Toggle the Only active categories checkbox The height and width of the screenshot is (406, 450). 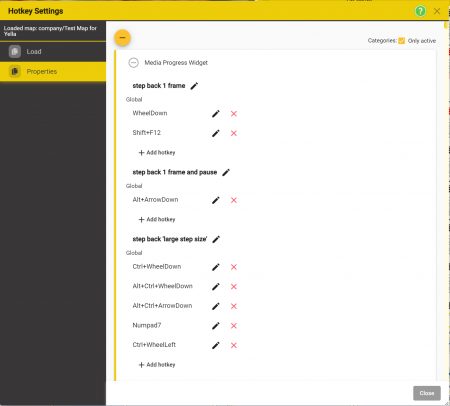pyautogui.click(x=402, y=41)
